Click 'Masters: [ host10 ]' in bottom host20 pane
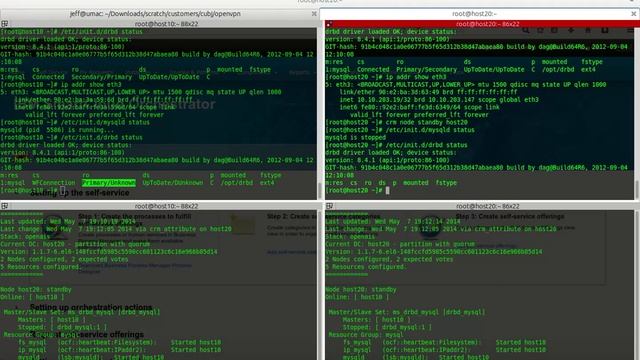Viewport: 640px width, 360px height. [377, 320]
